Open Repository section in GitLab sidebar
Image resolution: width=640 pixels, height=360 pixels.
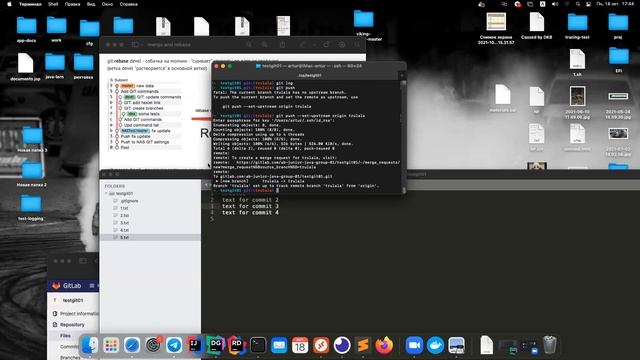(x=72, y=324)
